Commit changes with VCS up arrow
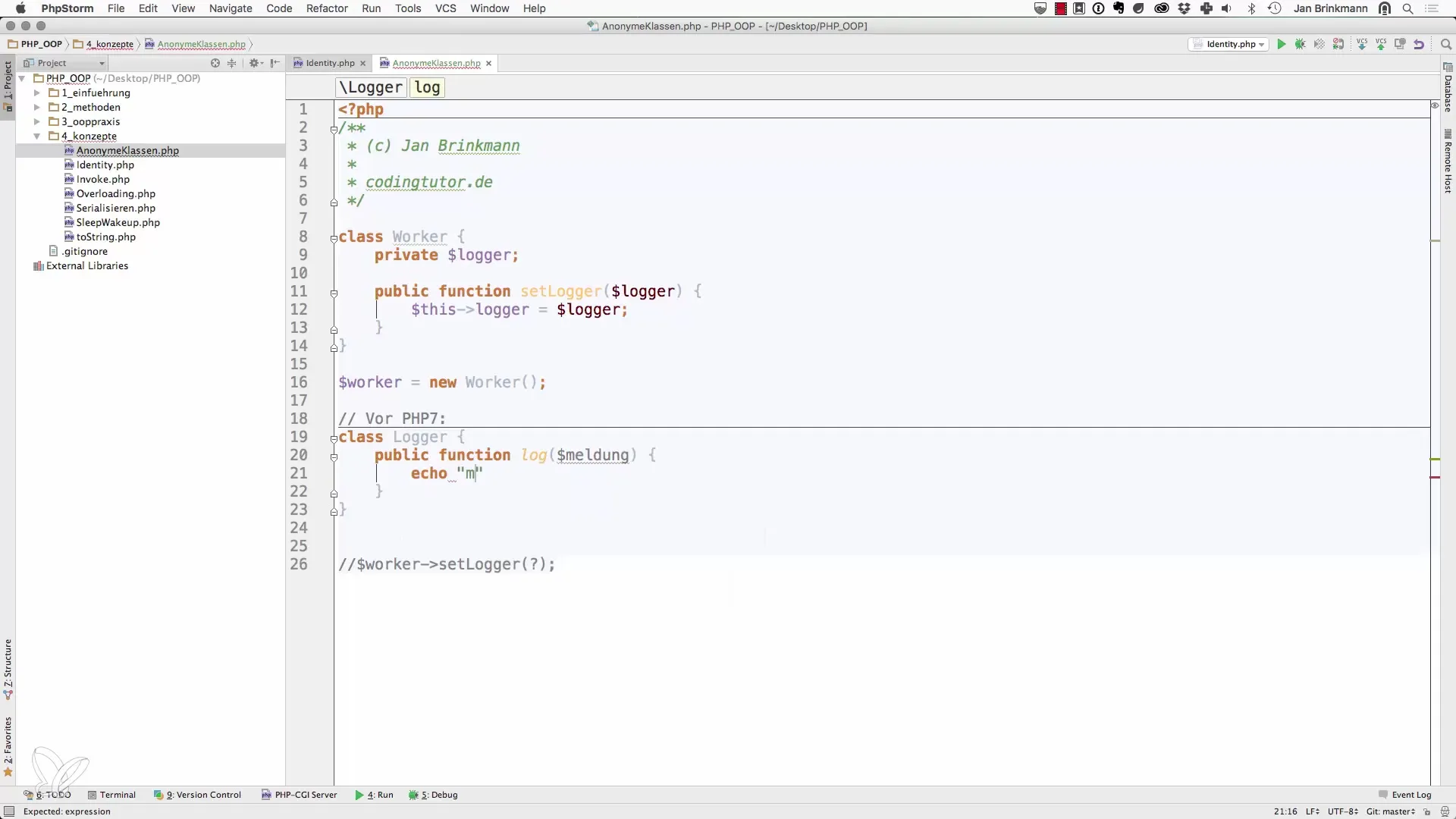The height and width of the screenshot is (819, 1456). point(1381,45)
